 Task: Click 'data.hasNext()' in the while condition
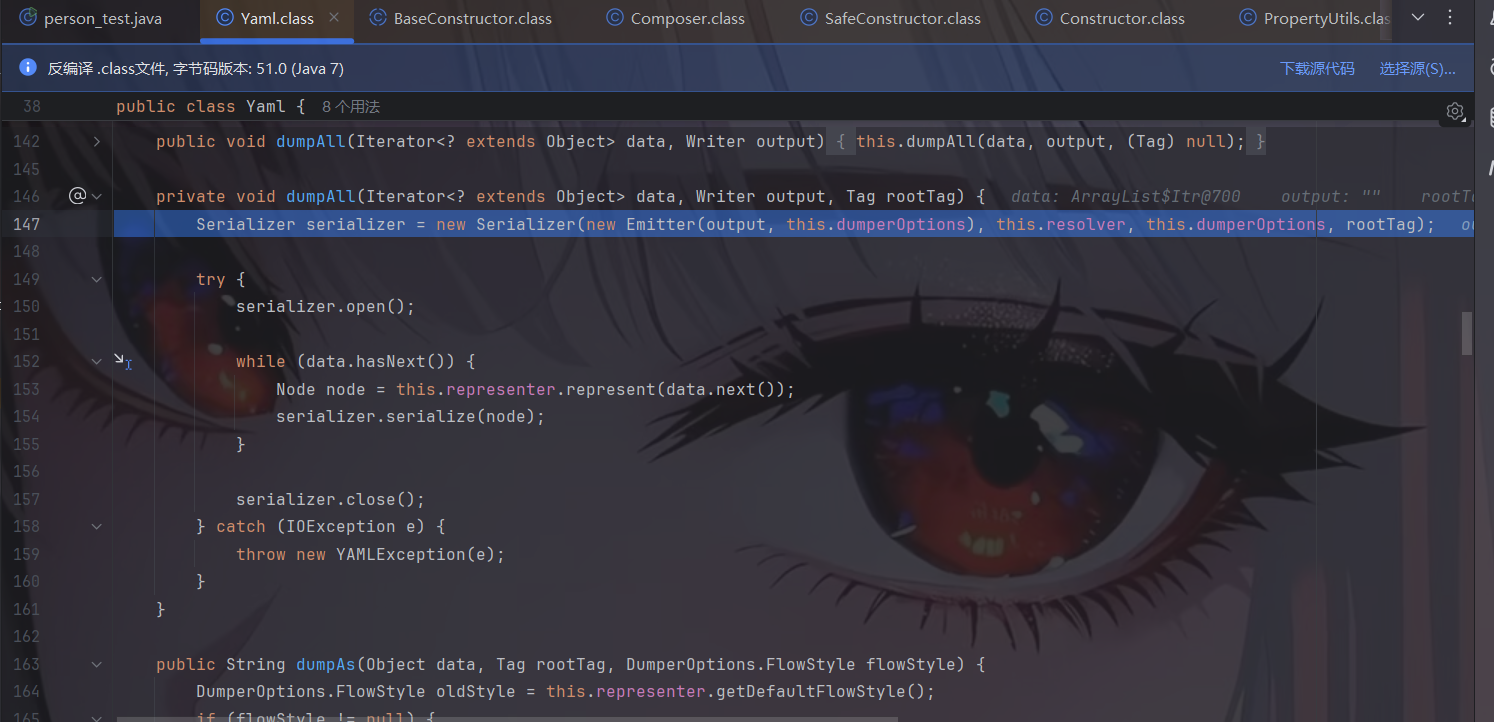[381, 361]
